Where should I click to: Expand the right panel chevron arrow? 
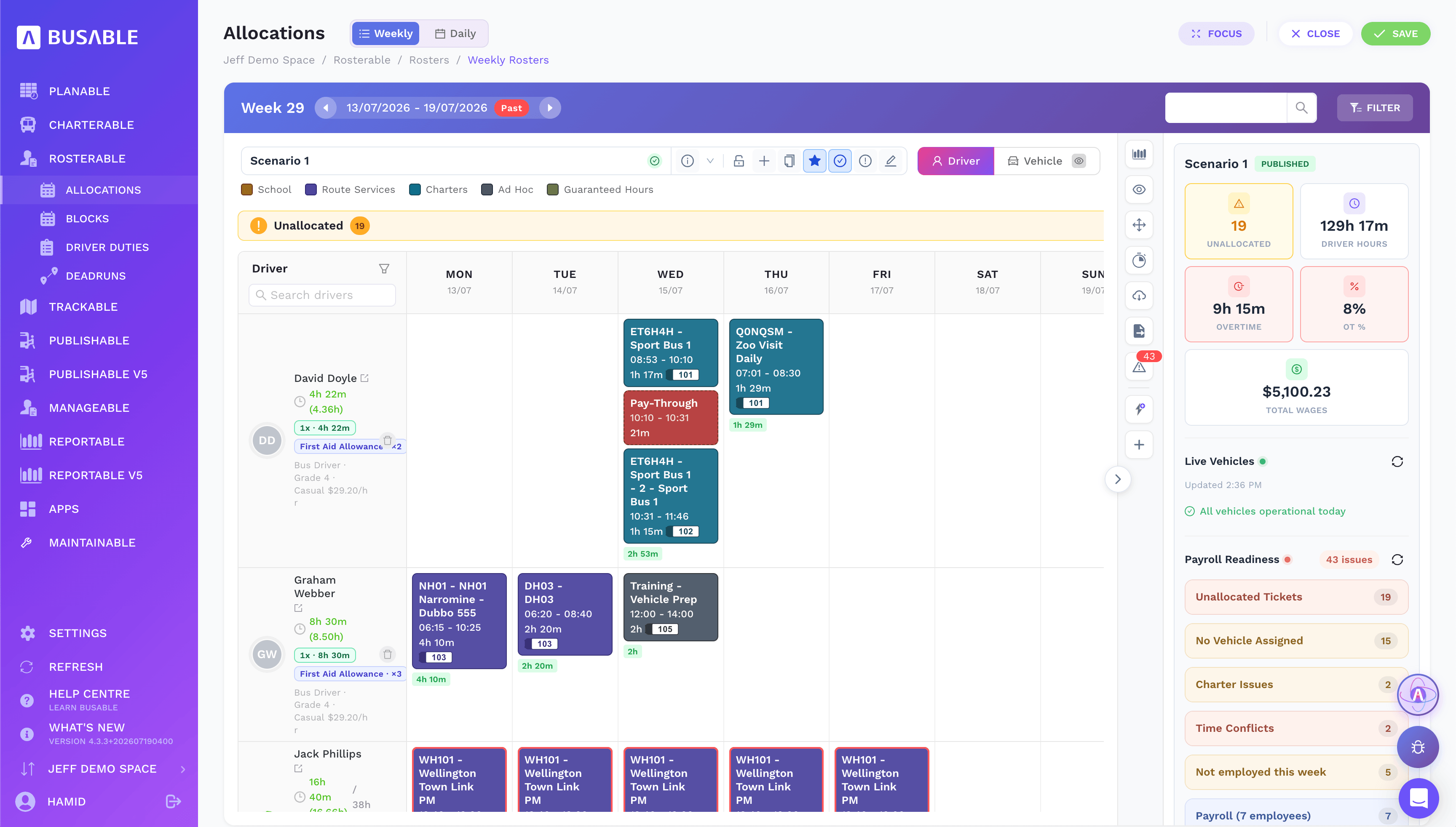point(1118,479)
